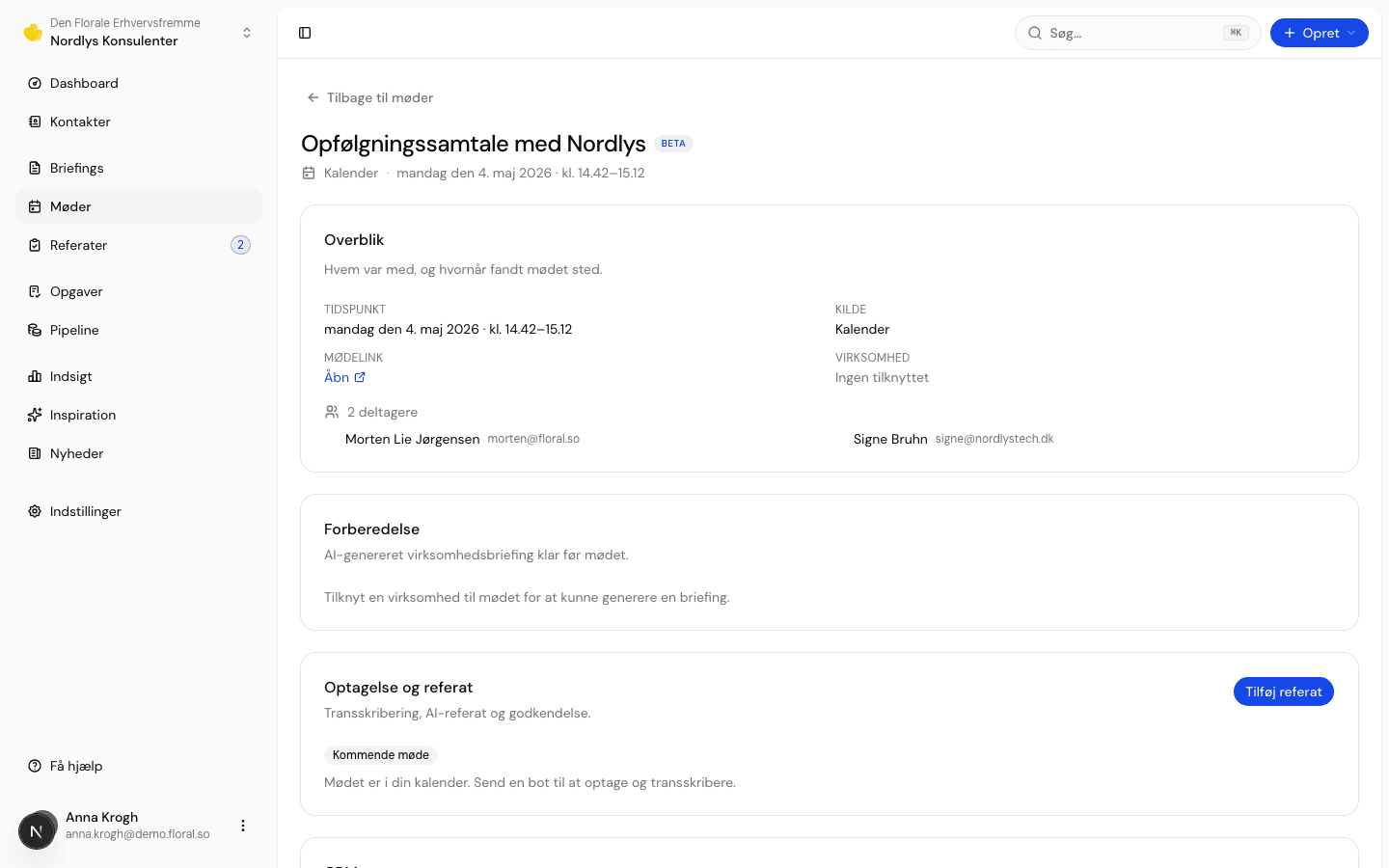The image size is (1389, 868).
Task: Click the Kontakter icon in sidebar
Action: pyautogui.click(x=35, y=122)
